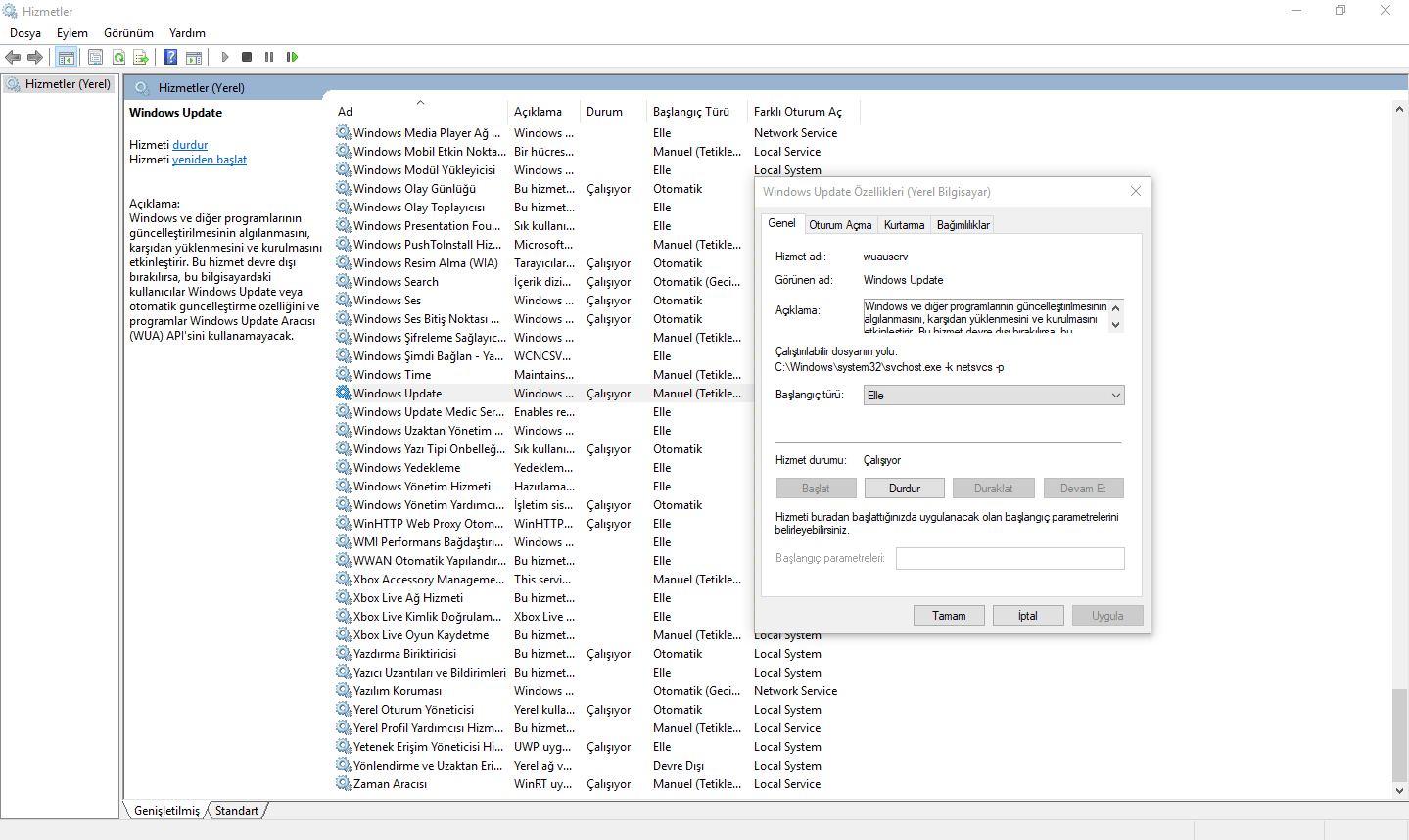Sort by the Açıklama column header
Image resolution: width=1409 pixels, height=840 pixels.
click(543, 112)
